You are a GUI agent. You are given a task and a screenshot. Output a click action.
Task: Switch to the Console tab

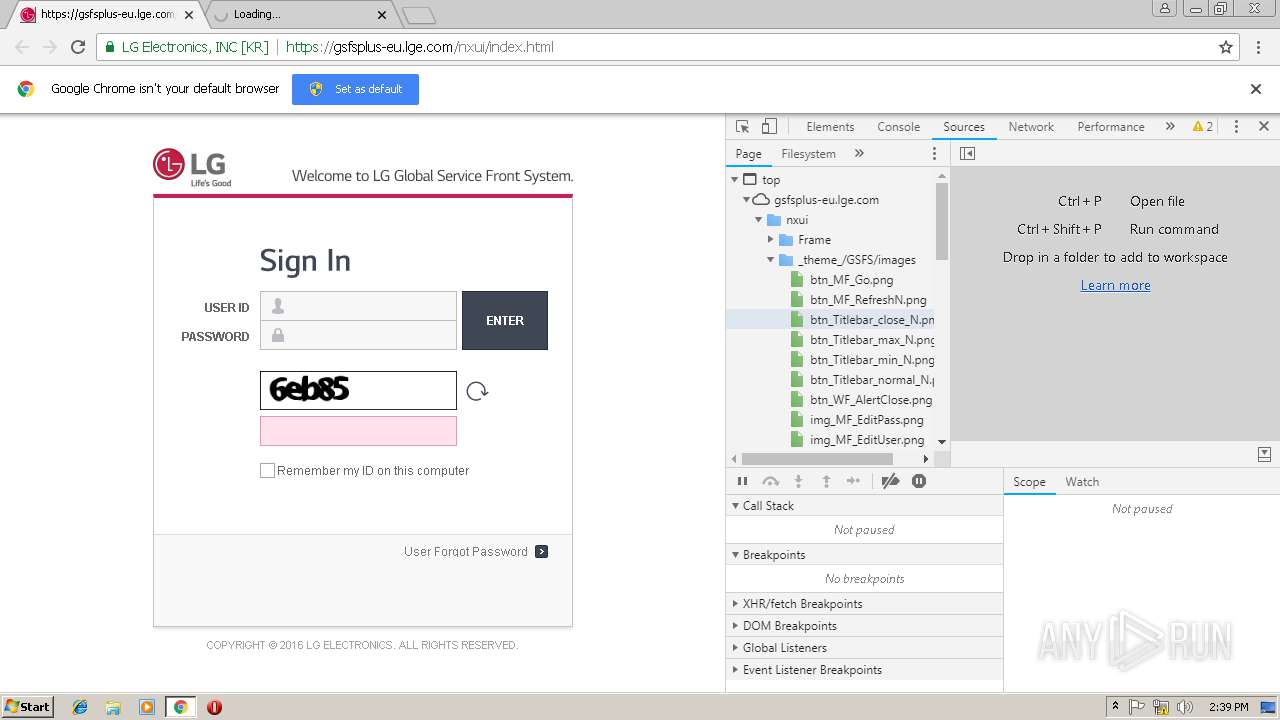click(x=898, y=127)
